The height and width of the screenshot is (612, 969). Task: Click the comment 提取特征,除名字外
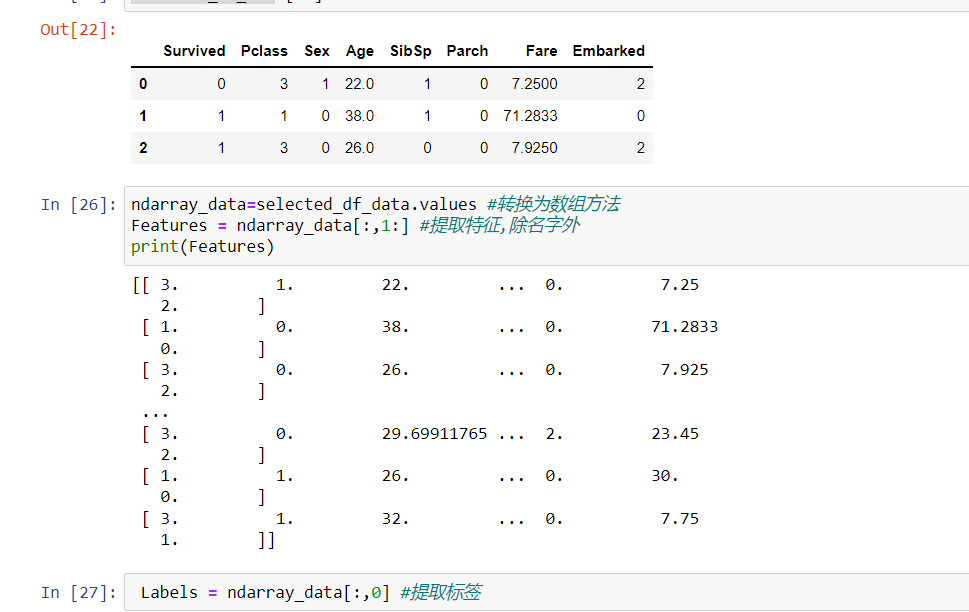(x=499, y=225)
